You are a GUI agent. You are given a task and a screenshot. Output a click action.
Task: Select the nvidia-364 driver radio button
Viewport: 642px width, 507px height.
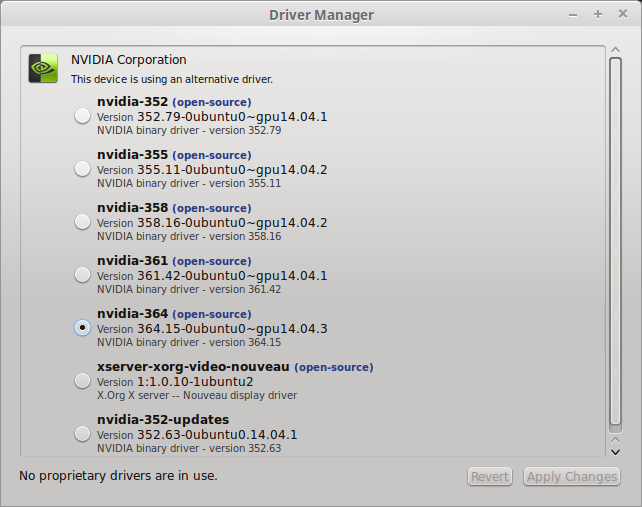click(x=82, y=328)
